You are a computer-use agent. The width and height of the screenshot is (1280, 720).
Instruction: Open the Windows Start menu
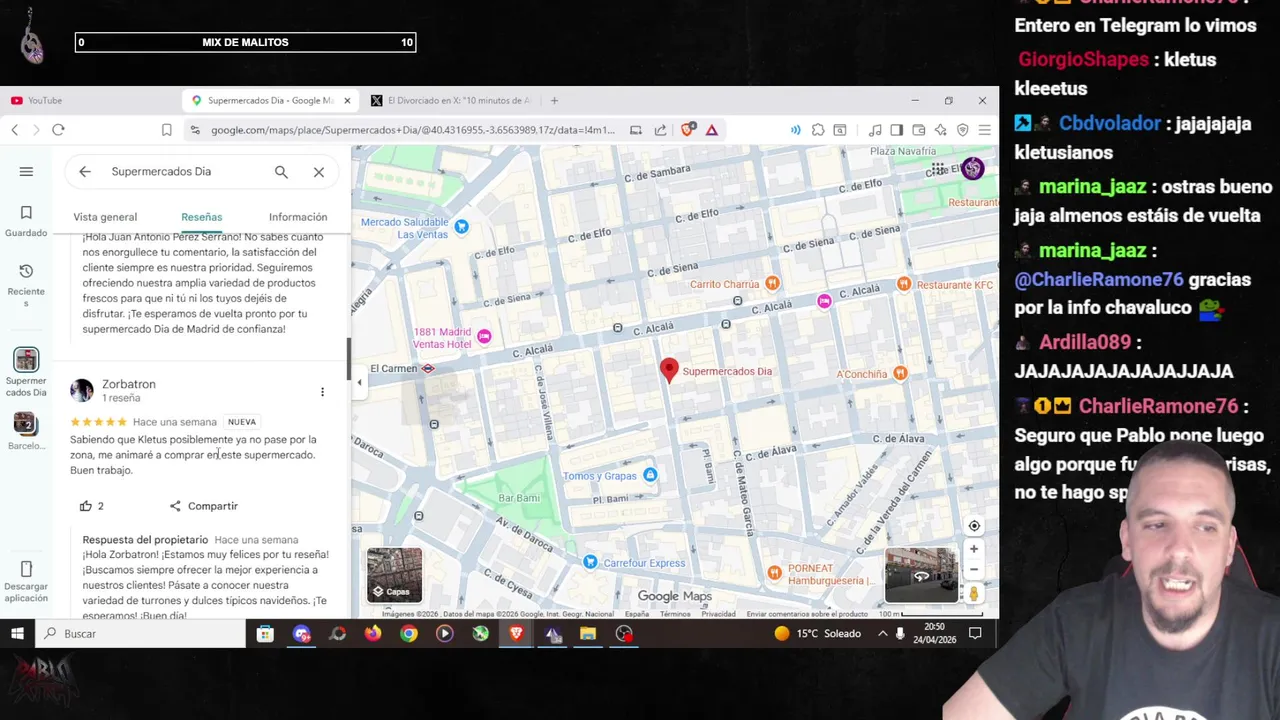(x=17, y=633)
